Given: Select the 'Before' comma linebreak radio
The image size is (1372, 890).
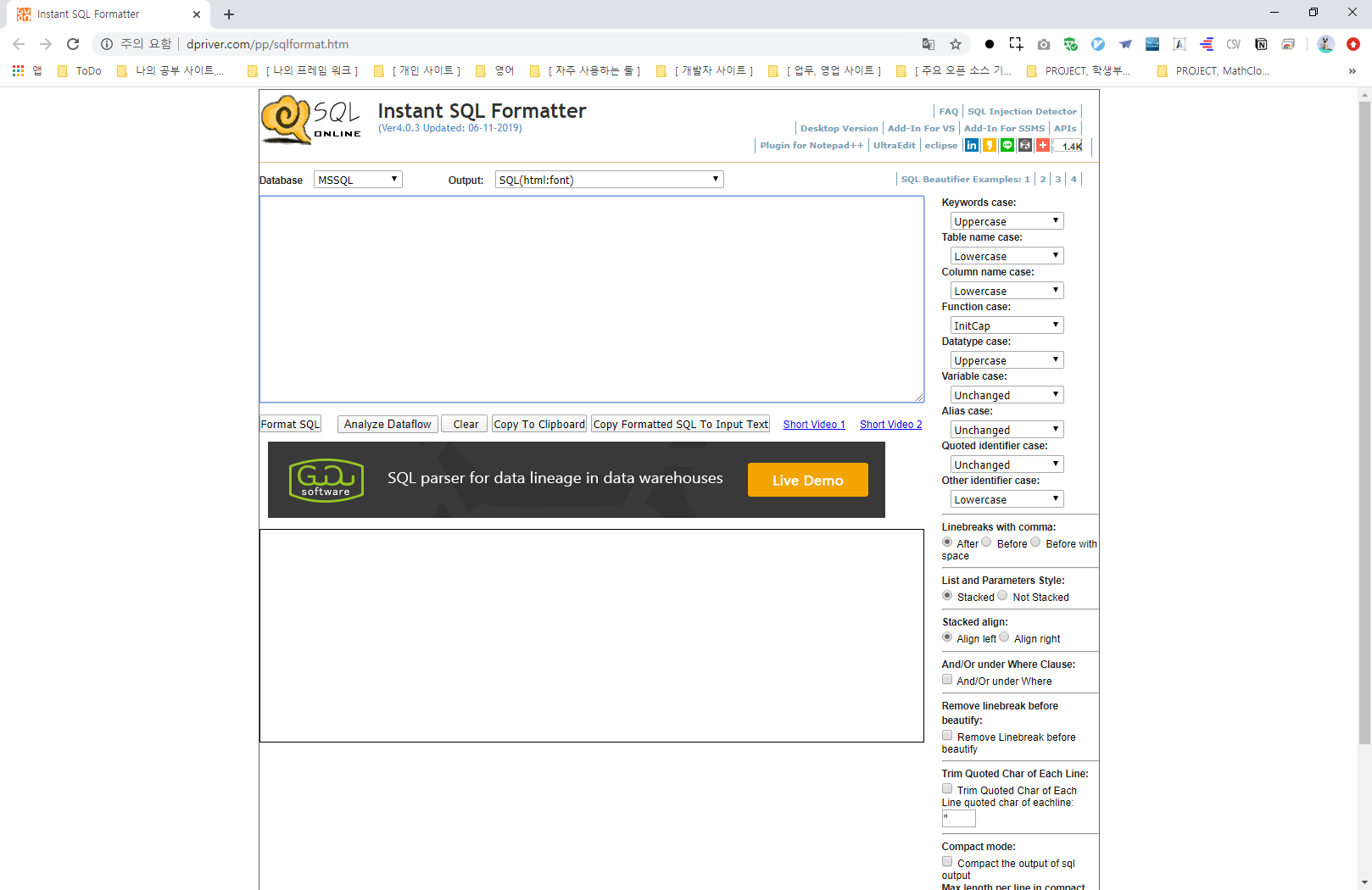Looking at the screenshot, I should tap(986, 542).
